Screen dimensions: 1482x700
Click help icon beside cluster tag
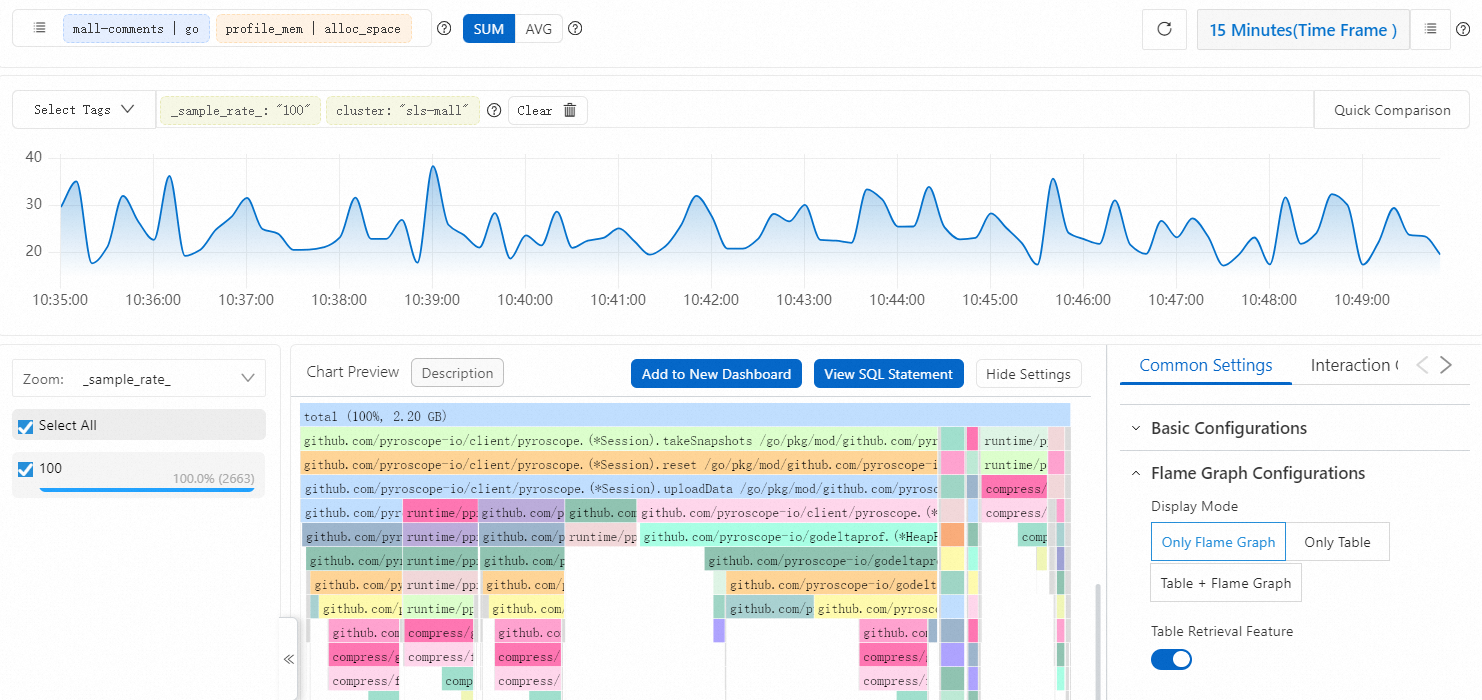pyautogui.click(x=493, y=110)
